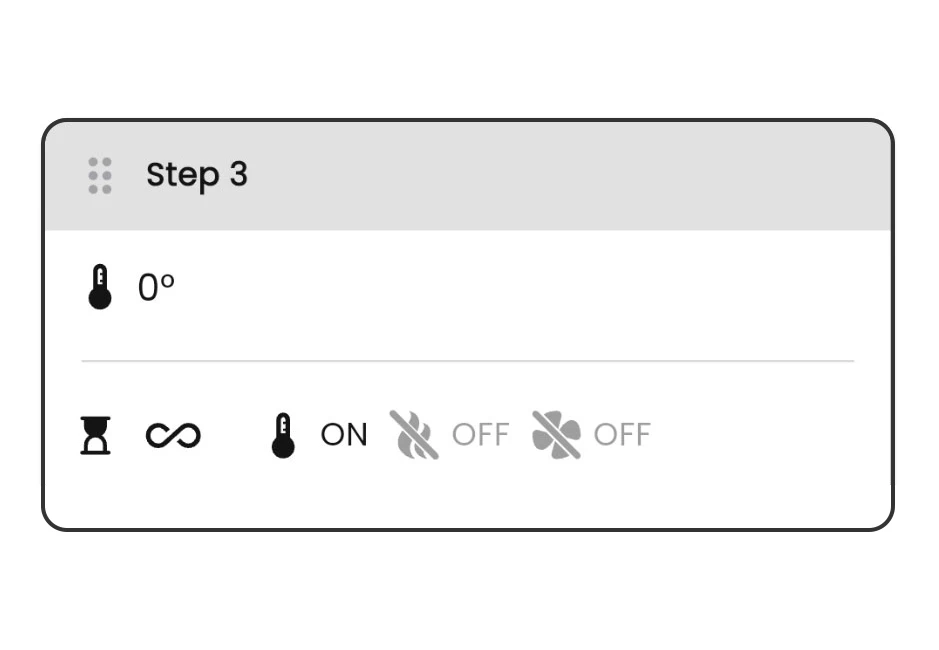Click empty area right of 0° row
The width and height of the screenshot is (939, 650).
click(515, 287)
